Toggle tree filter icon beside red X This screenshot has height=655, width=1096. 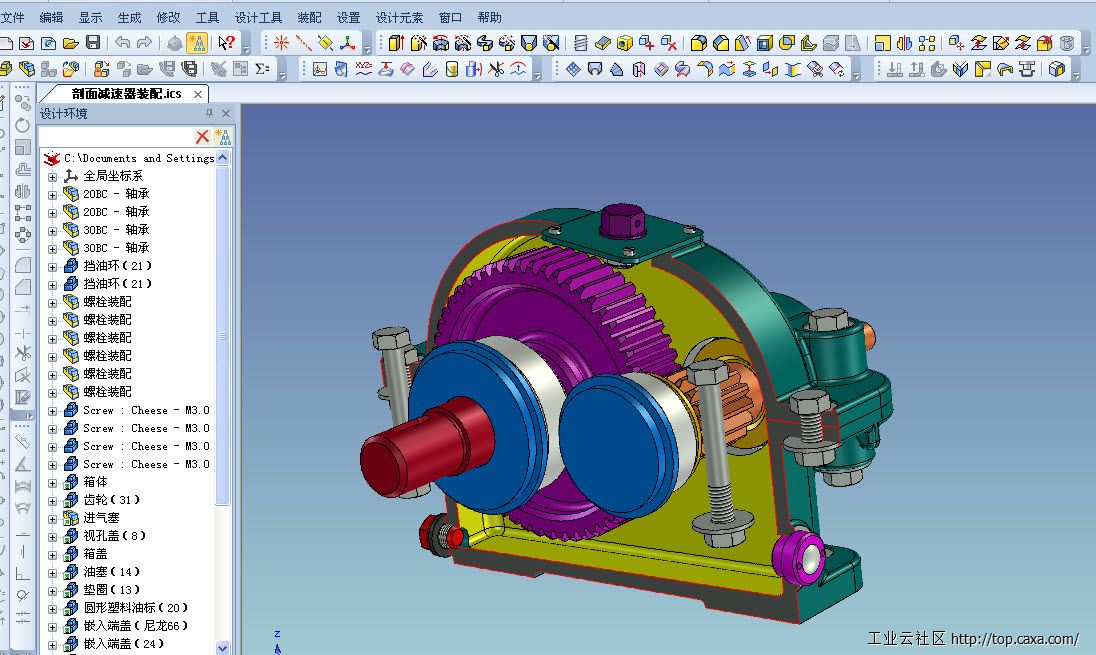[223, 137]
